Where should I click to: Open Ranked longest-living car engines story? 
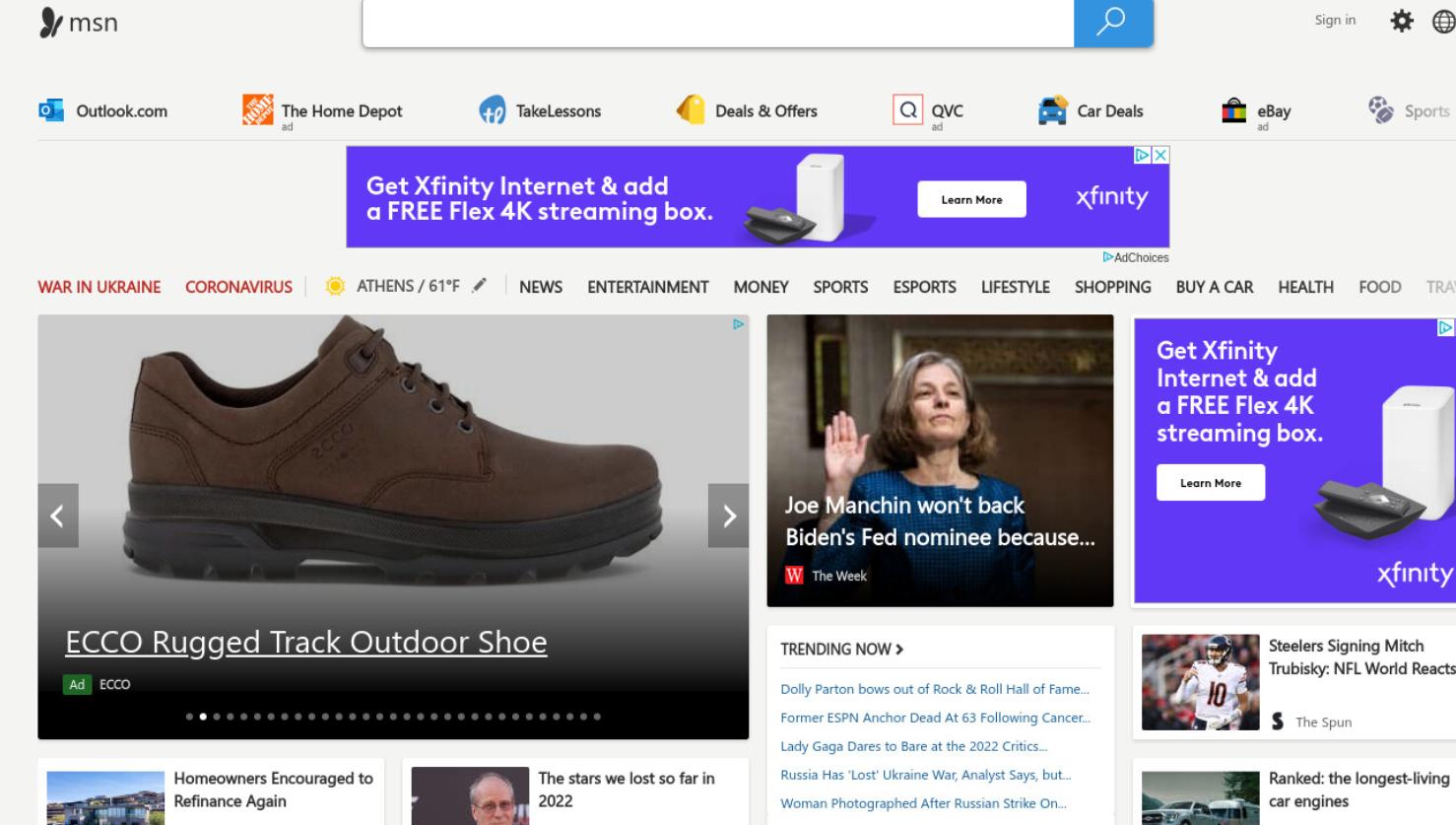1359,790
